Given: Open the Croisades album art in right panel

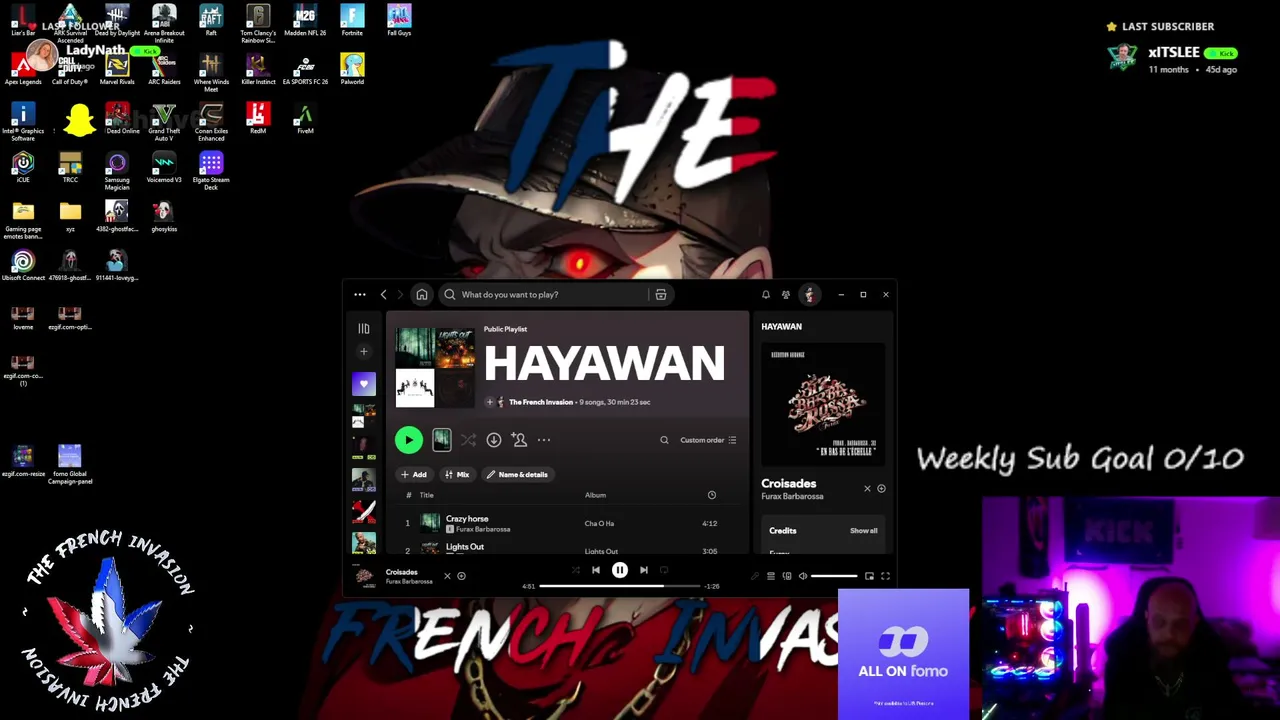Looking at the screenshot, I should [x=825, y=405].
